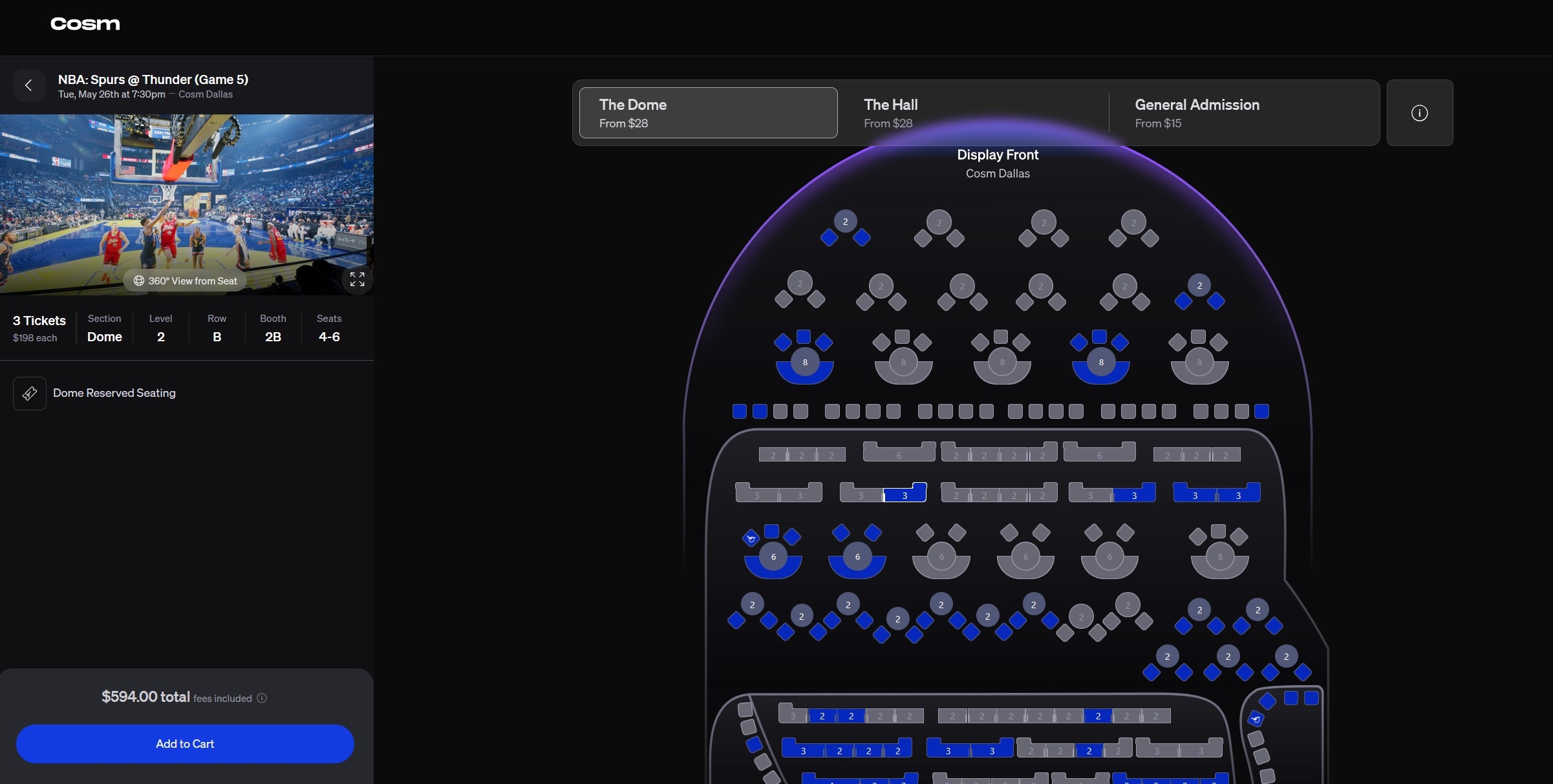Click the "Dome Reserved Seating" text
Viewport: 1553px width, 784px height.
[114, 393]
